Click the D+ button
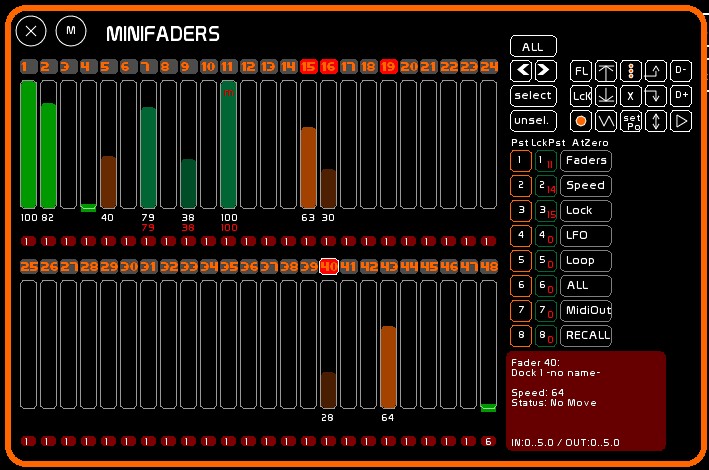The height and width of the screenshot is (470, 709). coord(681,96)
